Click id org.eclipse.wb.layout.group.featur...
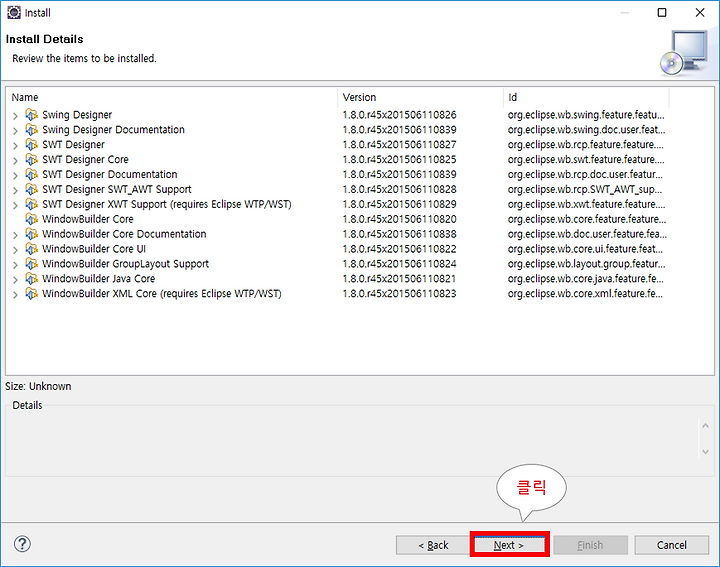The width and height of the screenshot is (720, 567). click(x=586, y=264)
